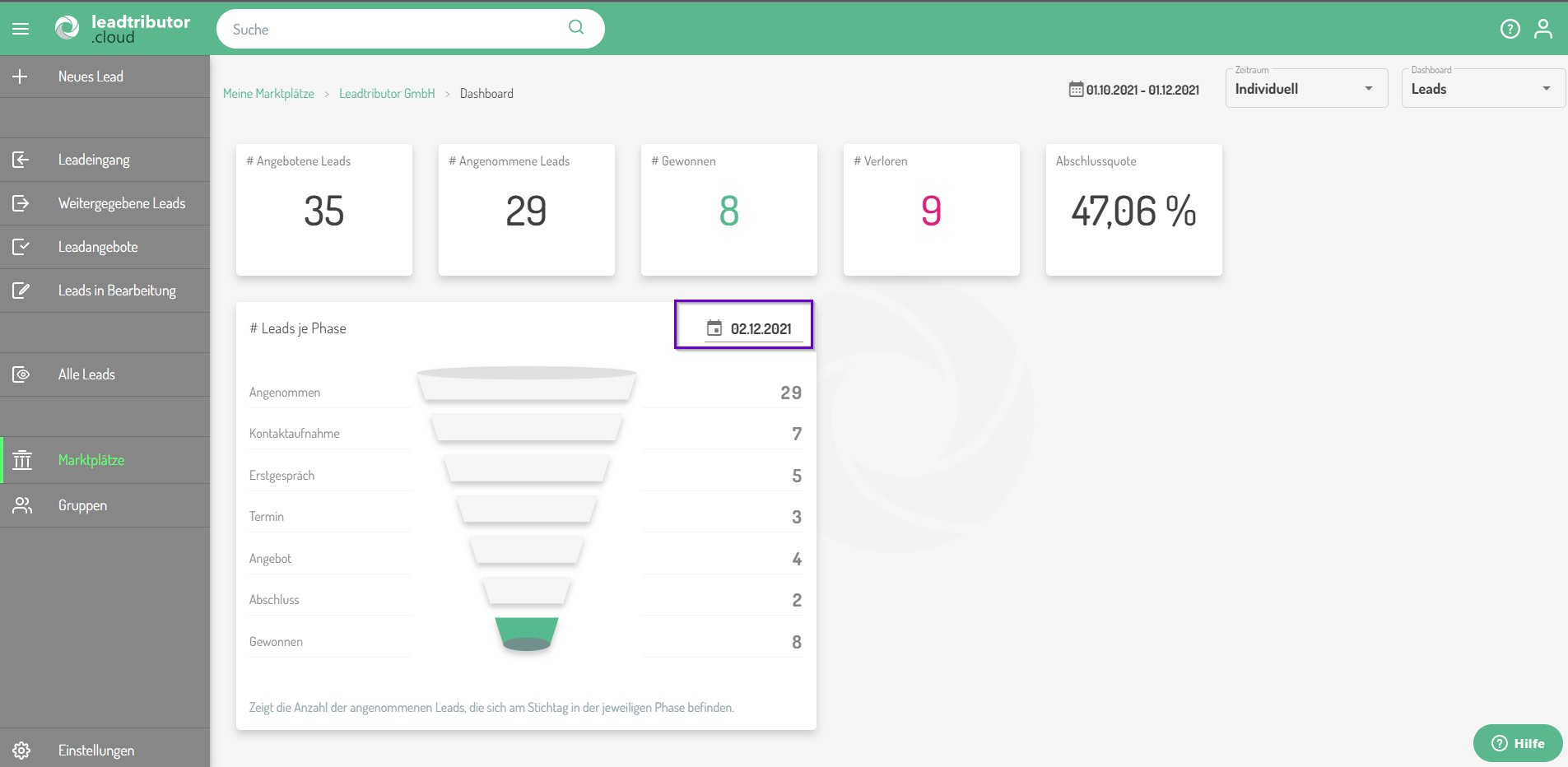
Task: Expand the Zeitraum Individuell dropdown
Action: pos(1305,89)
